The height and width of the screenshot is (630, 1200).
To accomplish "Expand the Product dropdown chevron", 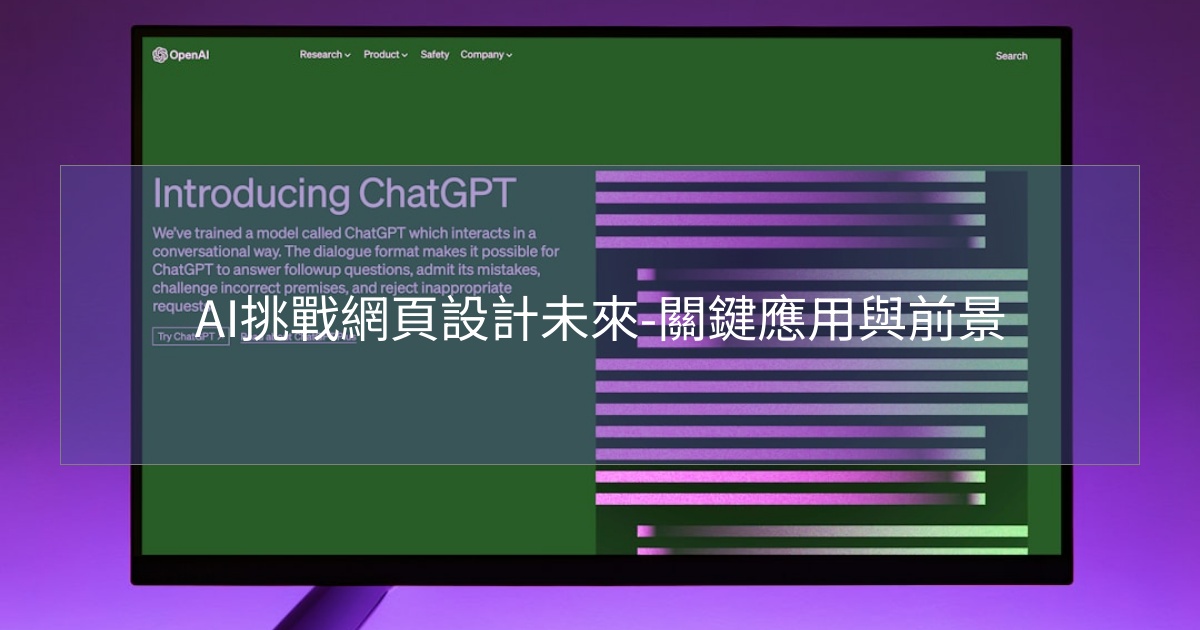I will pyautogui.click(x=405, y=56).
